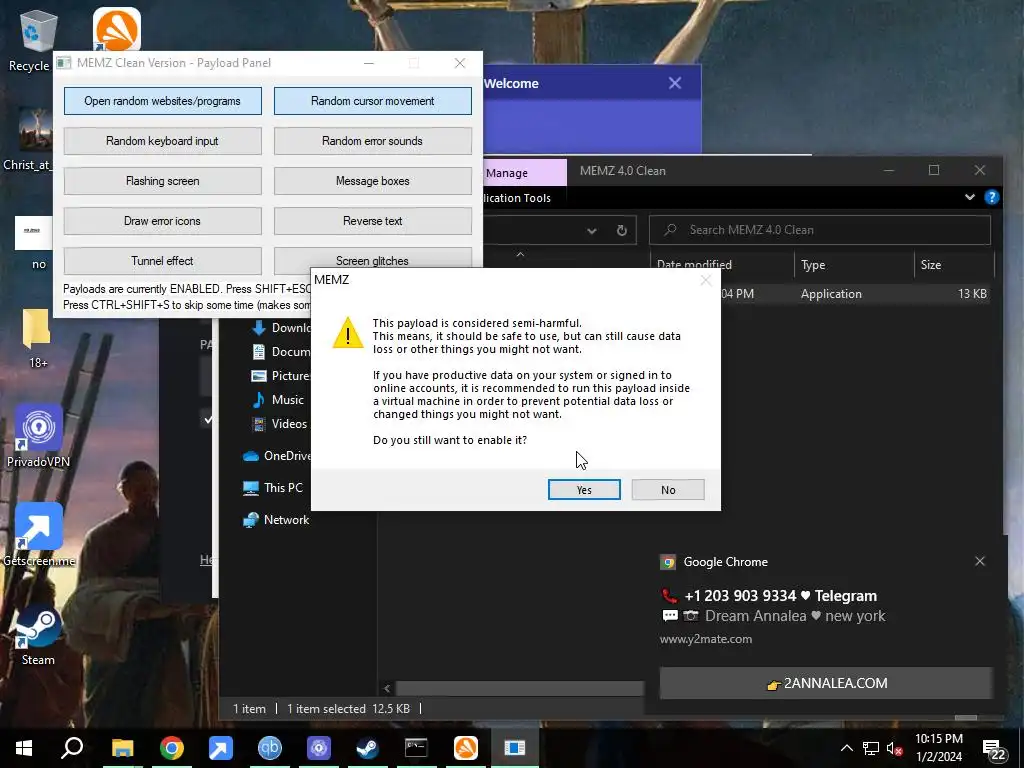
Task: Enable Random keyboard input payload
Action: (163, 141)
